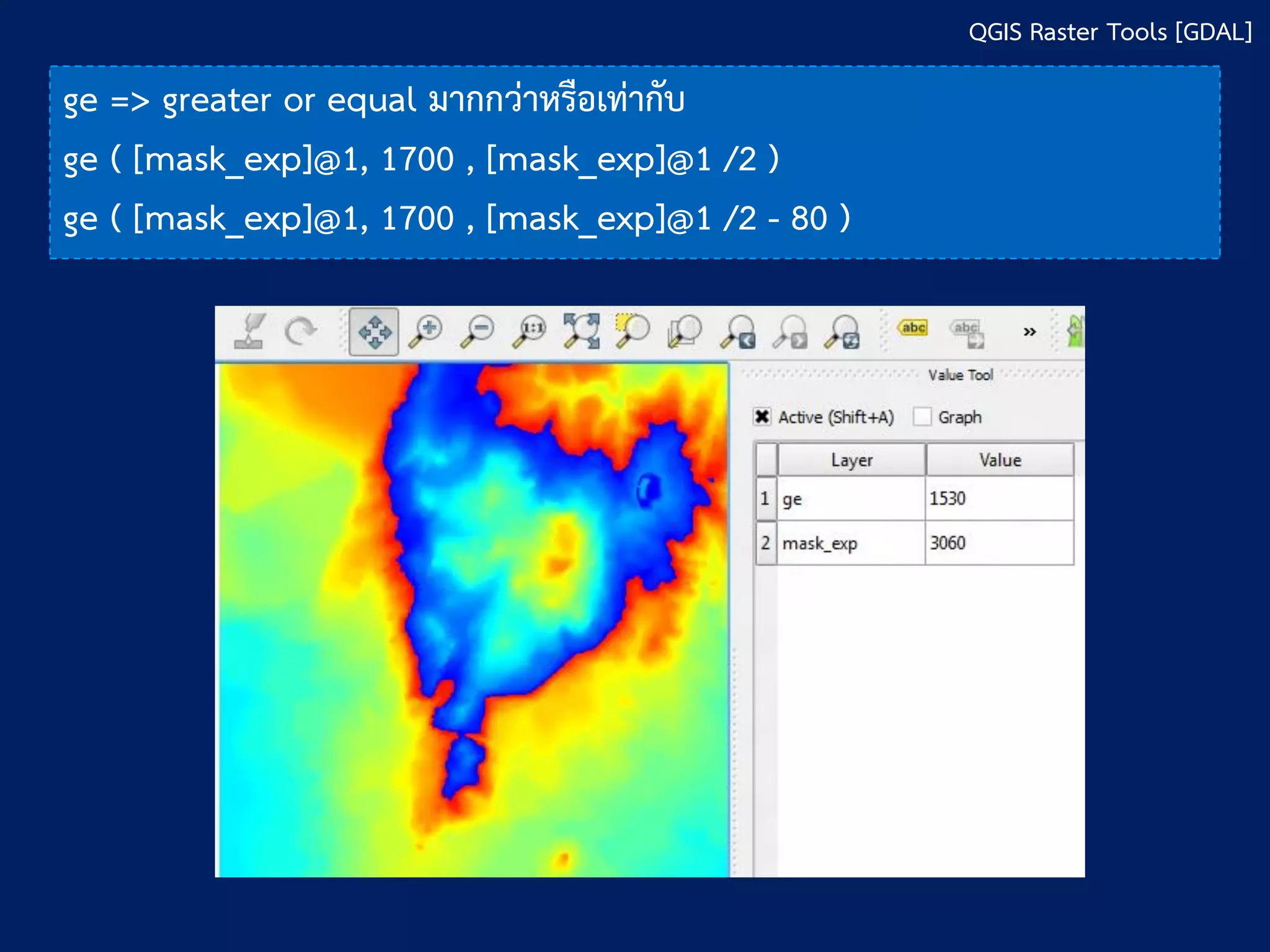
Task: Click Zoom to Selection icon
Action: pos(633,331)
